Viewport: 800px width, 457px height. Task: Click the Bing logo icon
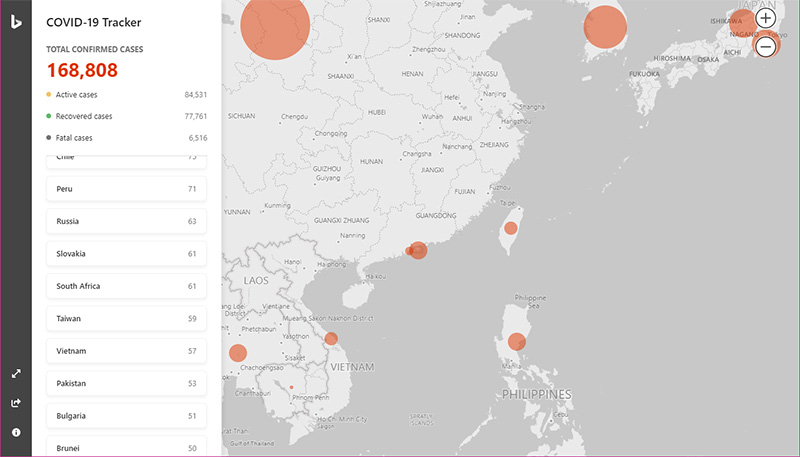pyautogui.click(x=16, y=21)
